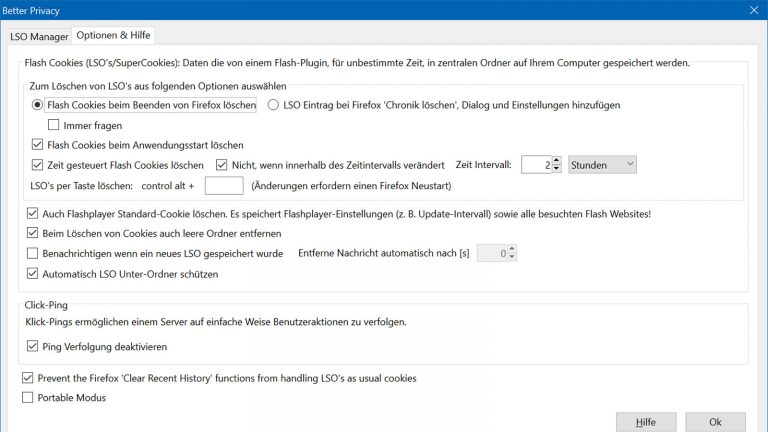
Task: Uncheck 'Zeit gesteuert Flash Cookies löschen'
Action: click(x=39, y=164)
